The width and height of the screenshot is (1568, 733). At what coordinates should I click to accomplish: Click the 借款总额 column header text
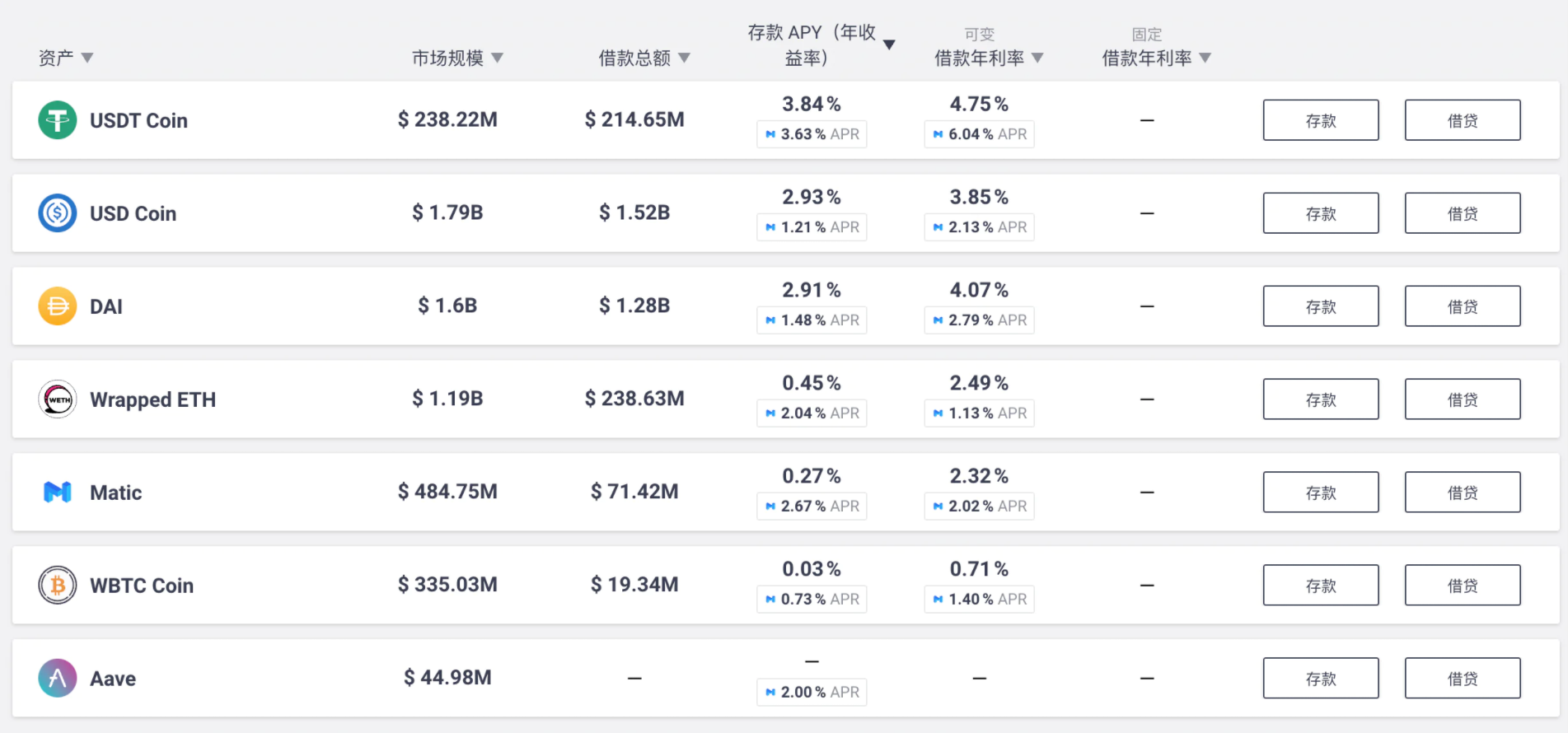[x=634, y=58]
